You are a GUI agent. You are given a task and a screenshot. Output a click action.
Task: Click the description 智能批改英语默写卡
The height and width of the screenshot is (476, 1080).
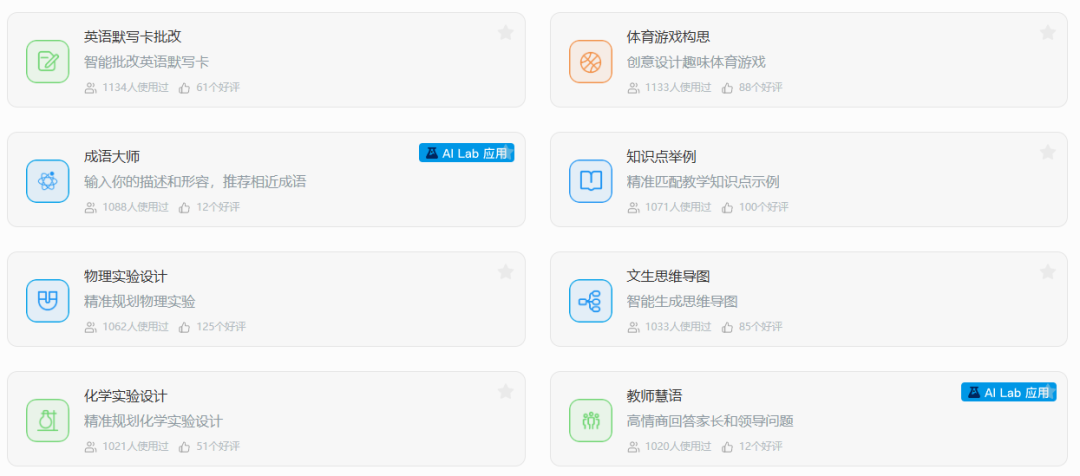tap(147, 62)
